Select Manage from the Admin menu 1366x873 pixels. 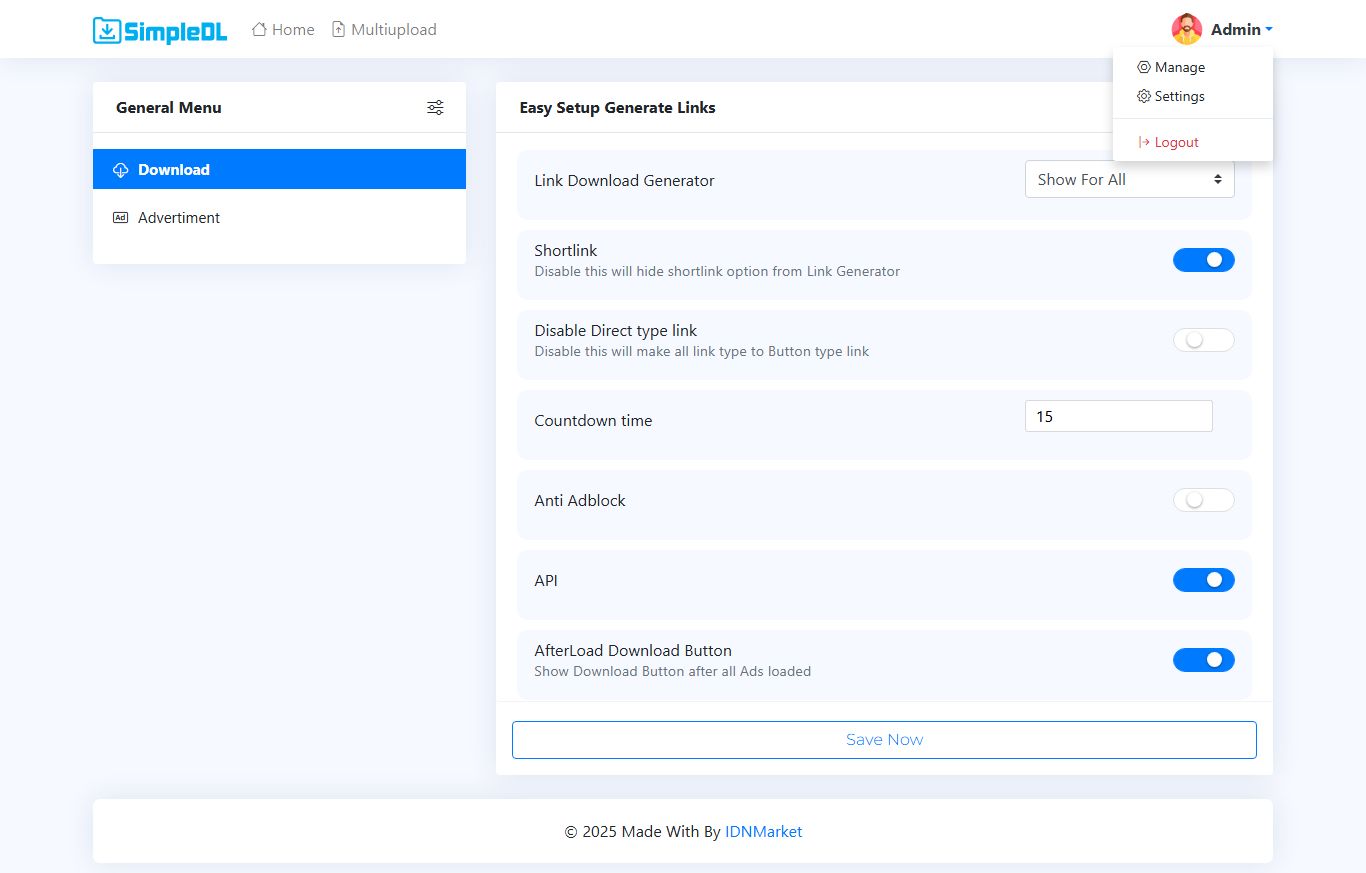[x=1179, y=68]
